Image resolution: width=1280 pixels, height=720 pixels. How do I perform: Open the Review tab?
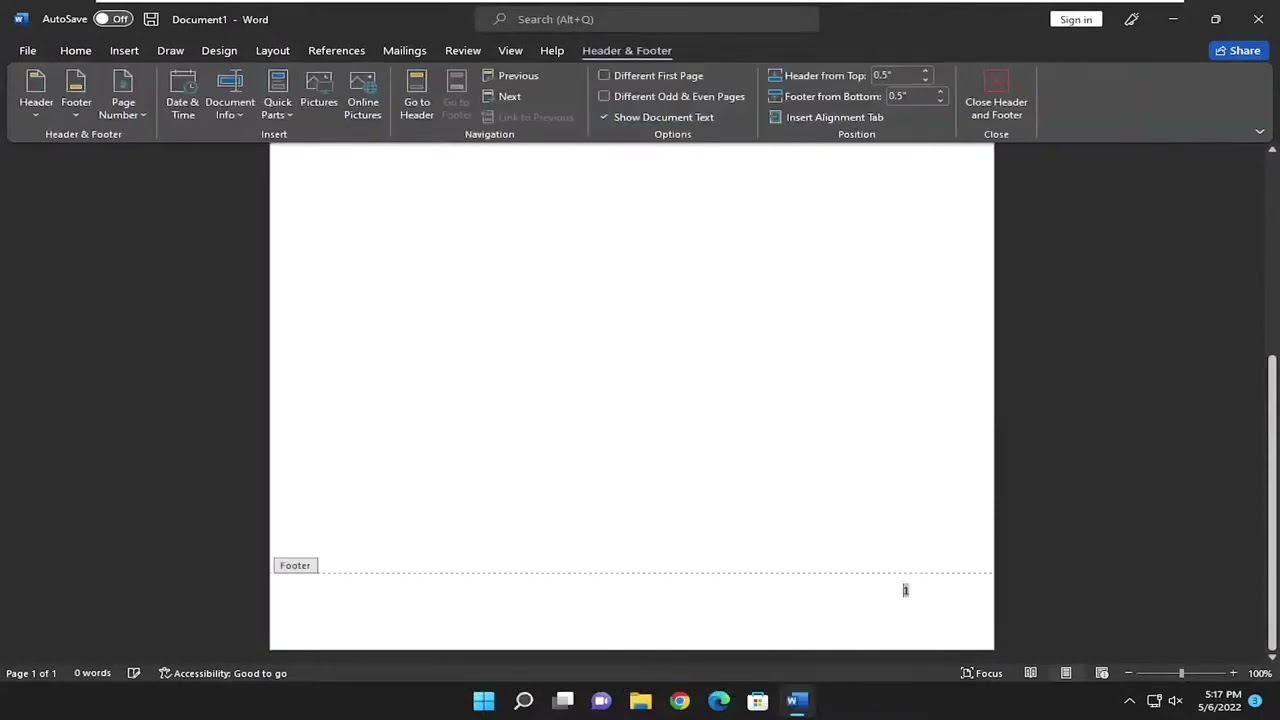point(462,50)
